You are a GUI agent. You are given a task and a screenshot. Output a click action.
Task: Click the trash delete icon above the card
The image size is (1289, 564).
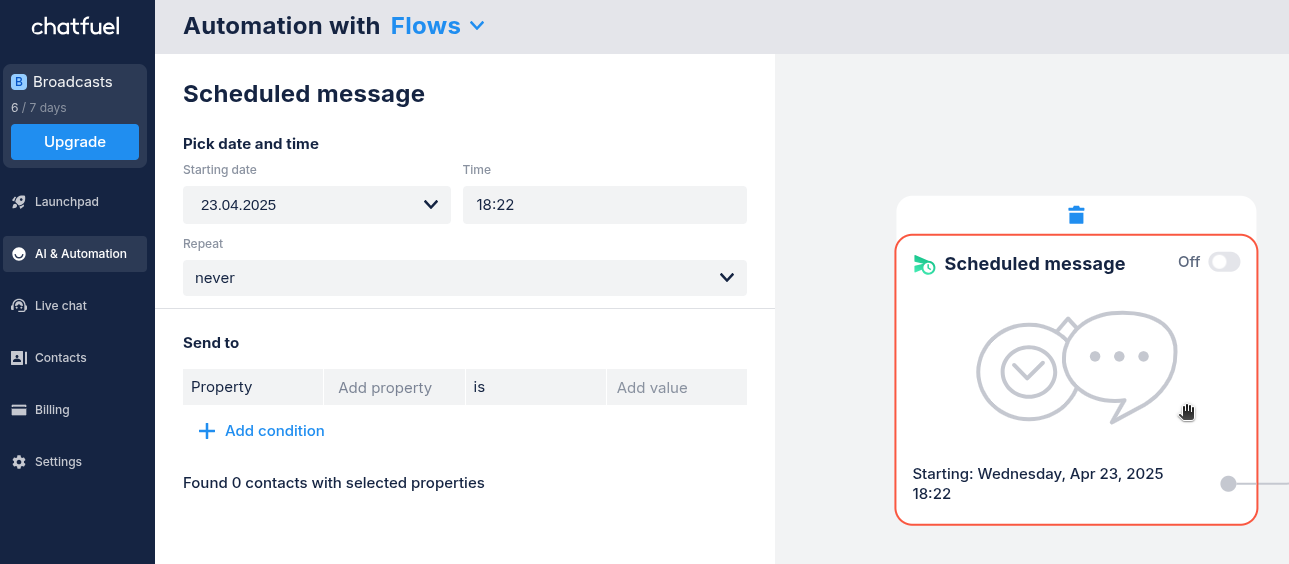click(x=1076, y=215)
